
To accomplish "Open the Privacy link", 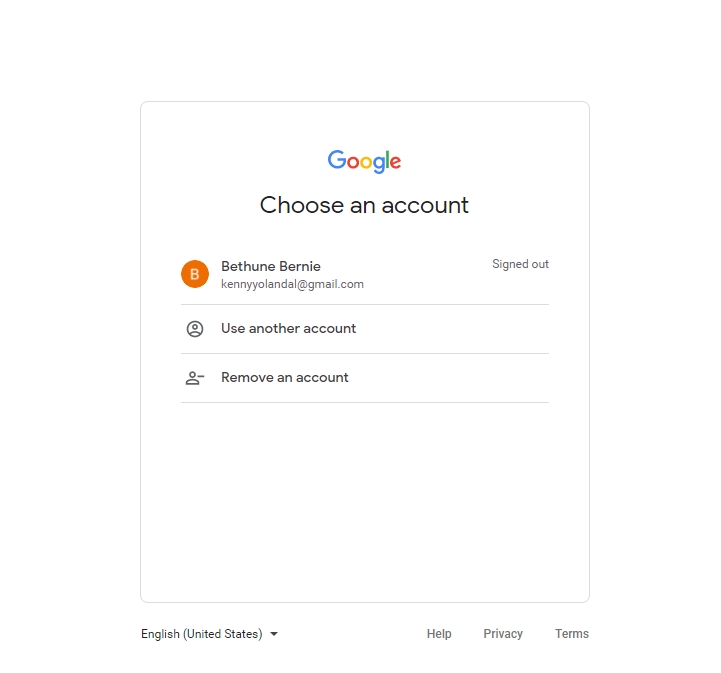I will pos(503,634).
